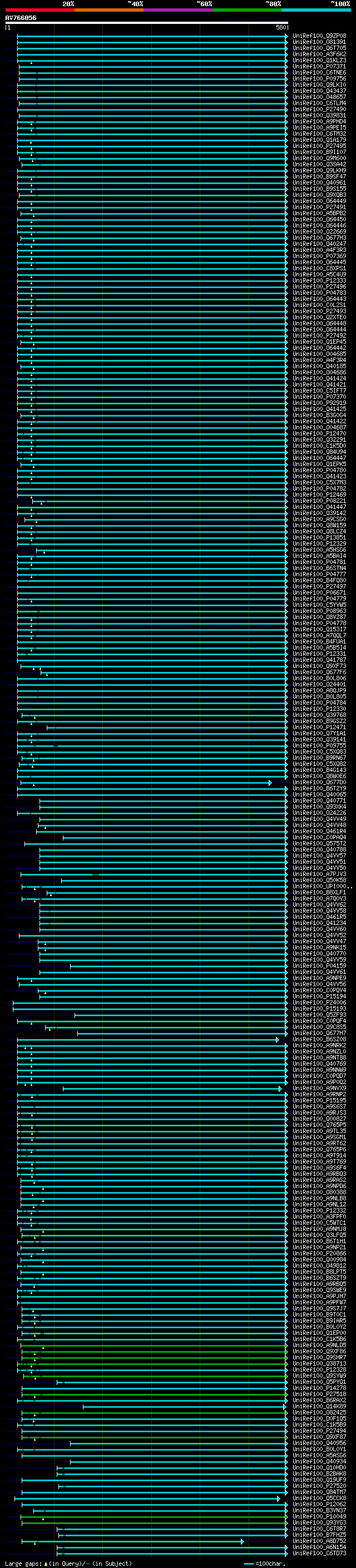Click the green alignment bar for UniRef100_P10049
This screenshot has height=1568, width=356.
click(154, 1516)
